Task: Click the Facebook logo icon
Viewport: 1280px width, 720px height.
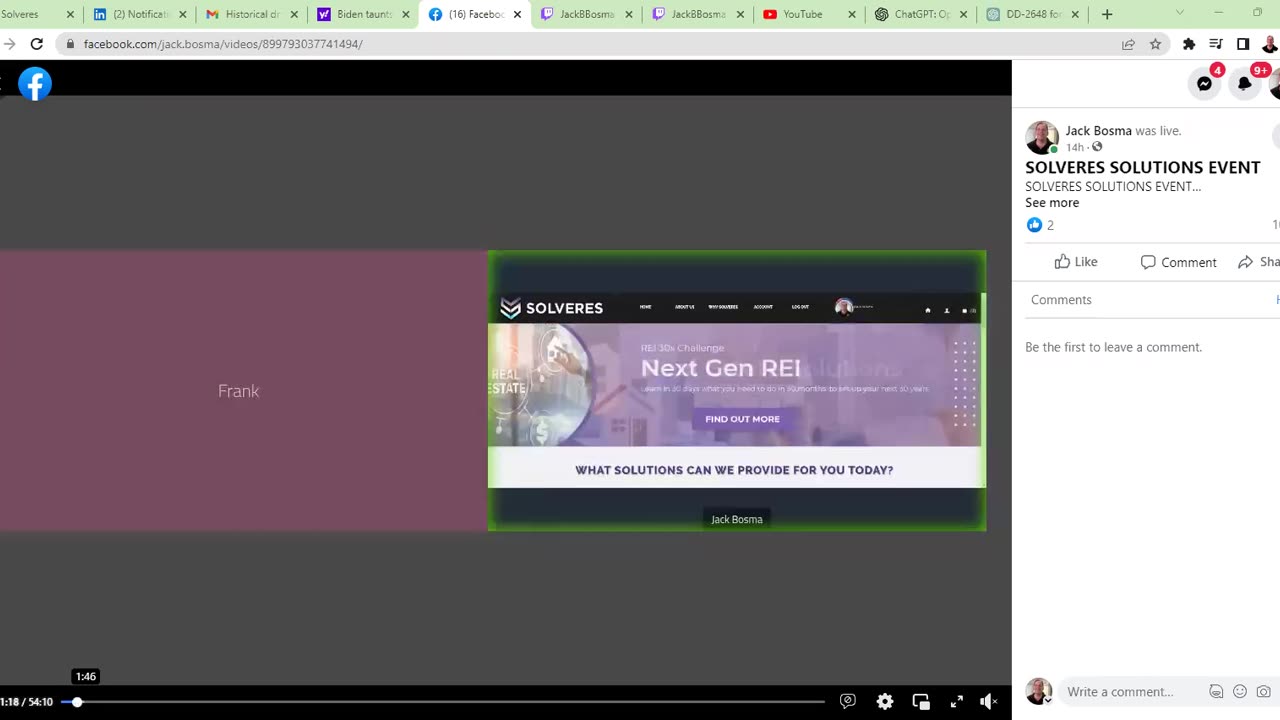Action: [x=35, y=84]
